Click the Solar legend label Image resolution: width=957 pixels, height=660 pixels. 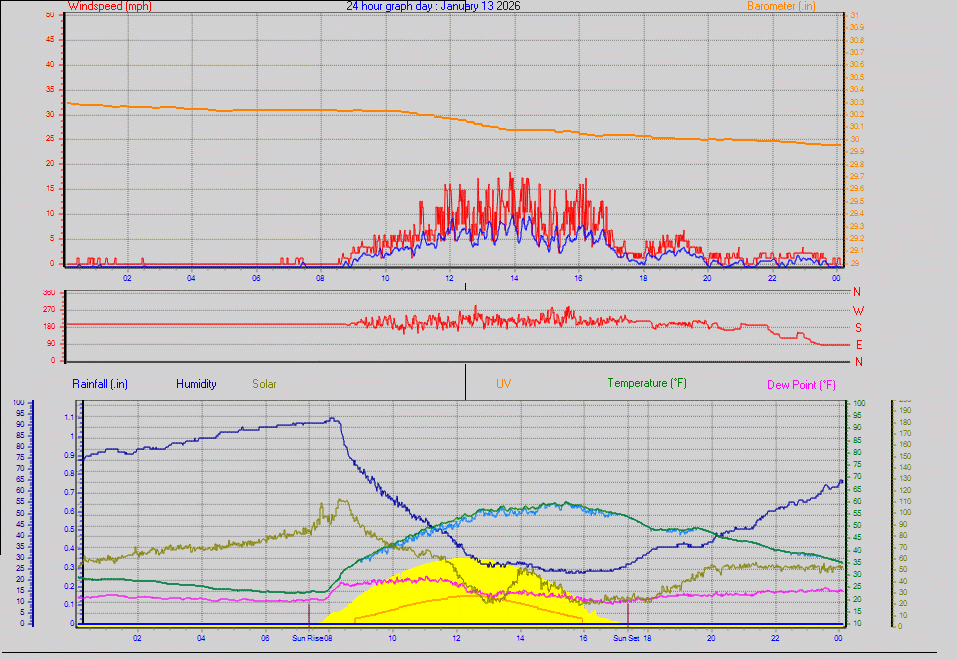click(264, 384)
